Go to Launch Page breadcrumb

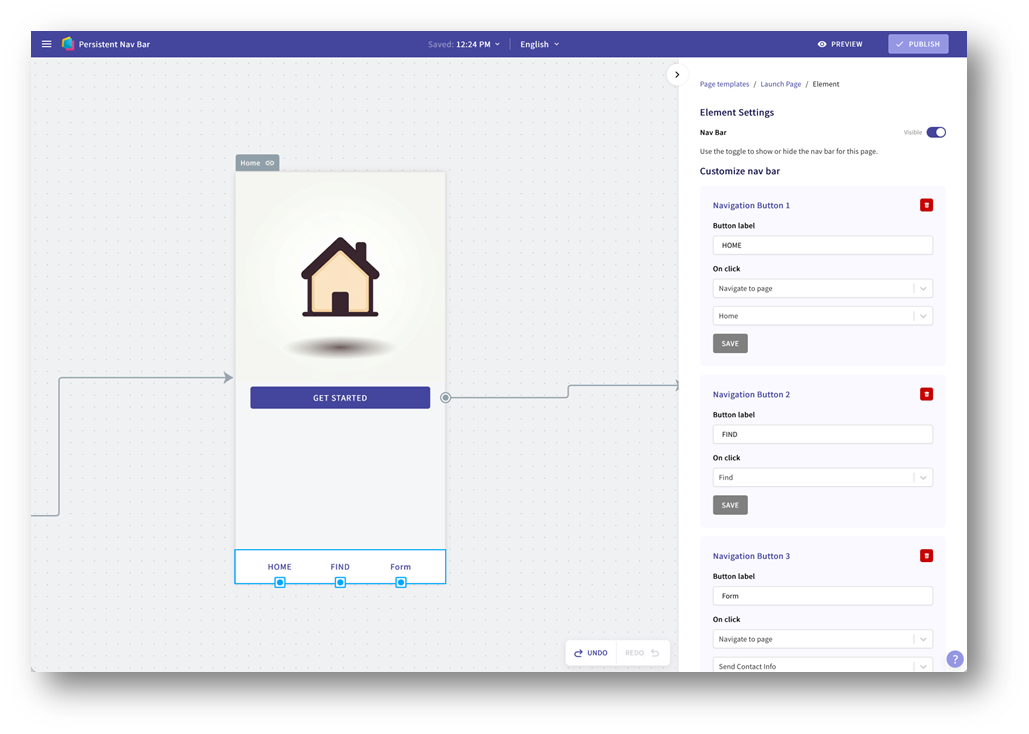click(x=780, y=84)
